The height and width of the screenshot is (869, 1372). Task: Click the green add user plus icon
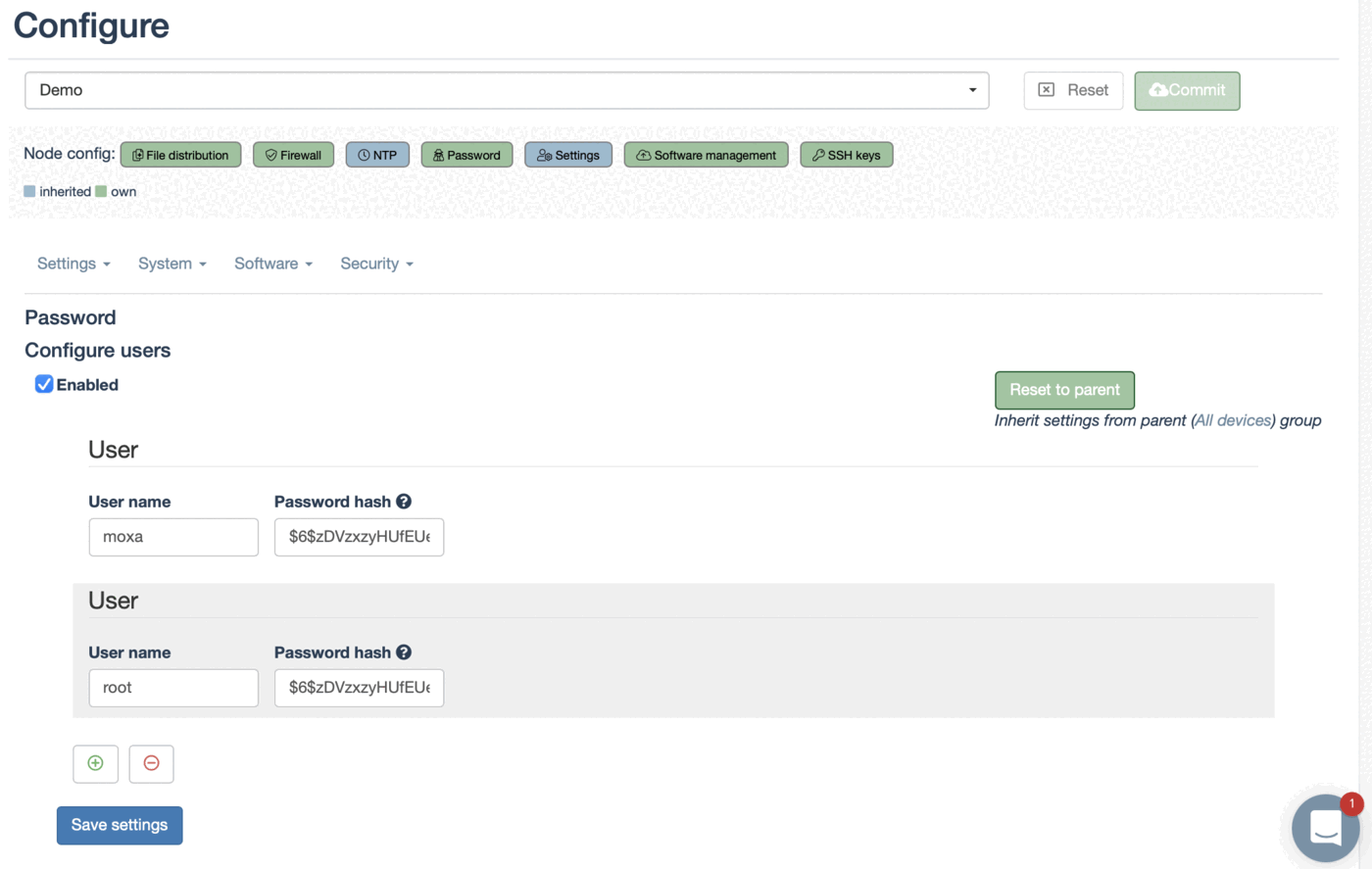[95, 763]
